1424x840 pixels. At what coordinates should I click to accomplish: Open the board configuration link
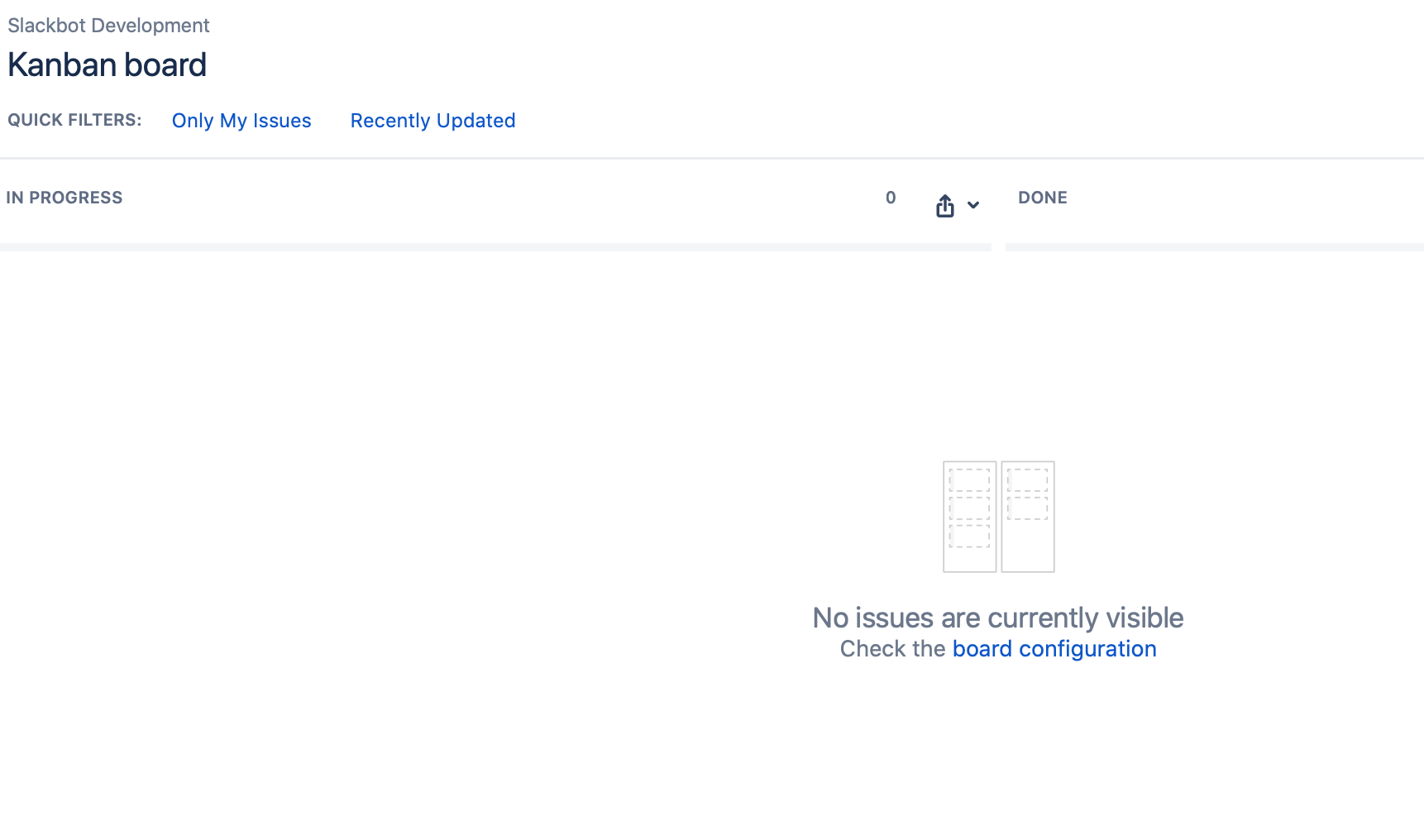point(1054,649)
